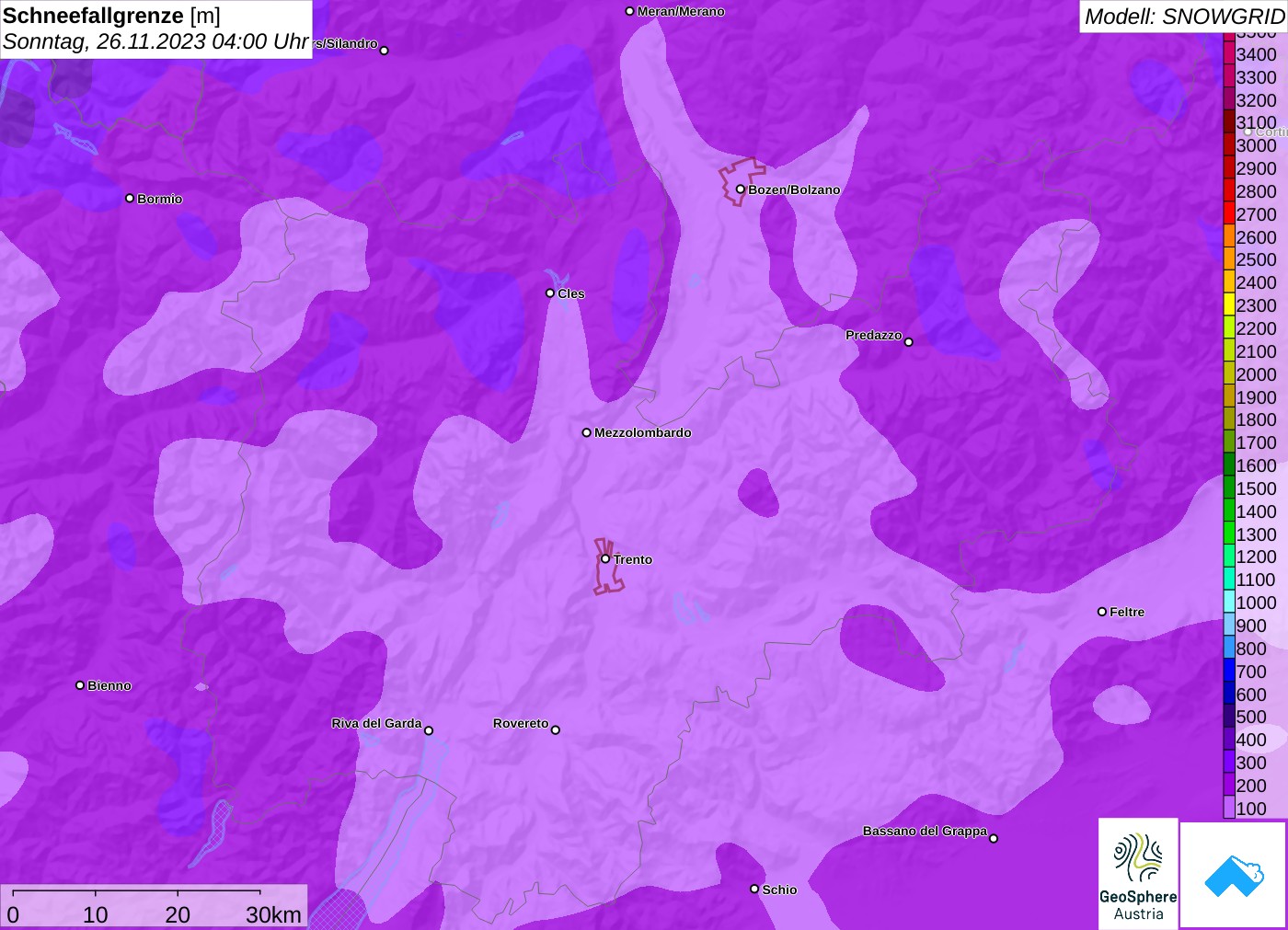The height and width of the screenshot is (930, 1288).
Task: Click the GeoSphere Austria logo
Action: point(1138,873)
